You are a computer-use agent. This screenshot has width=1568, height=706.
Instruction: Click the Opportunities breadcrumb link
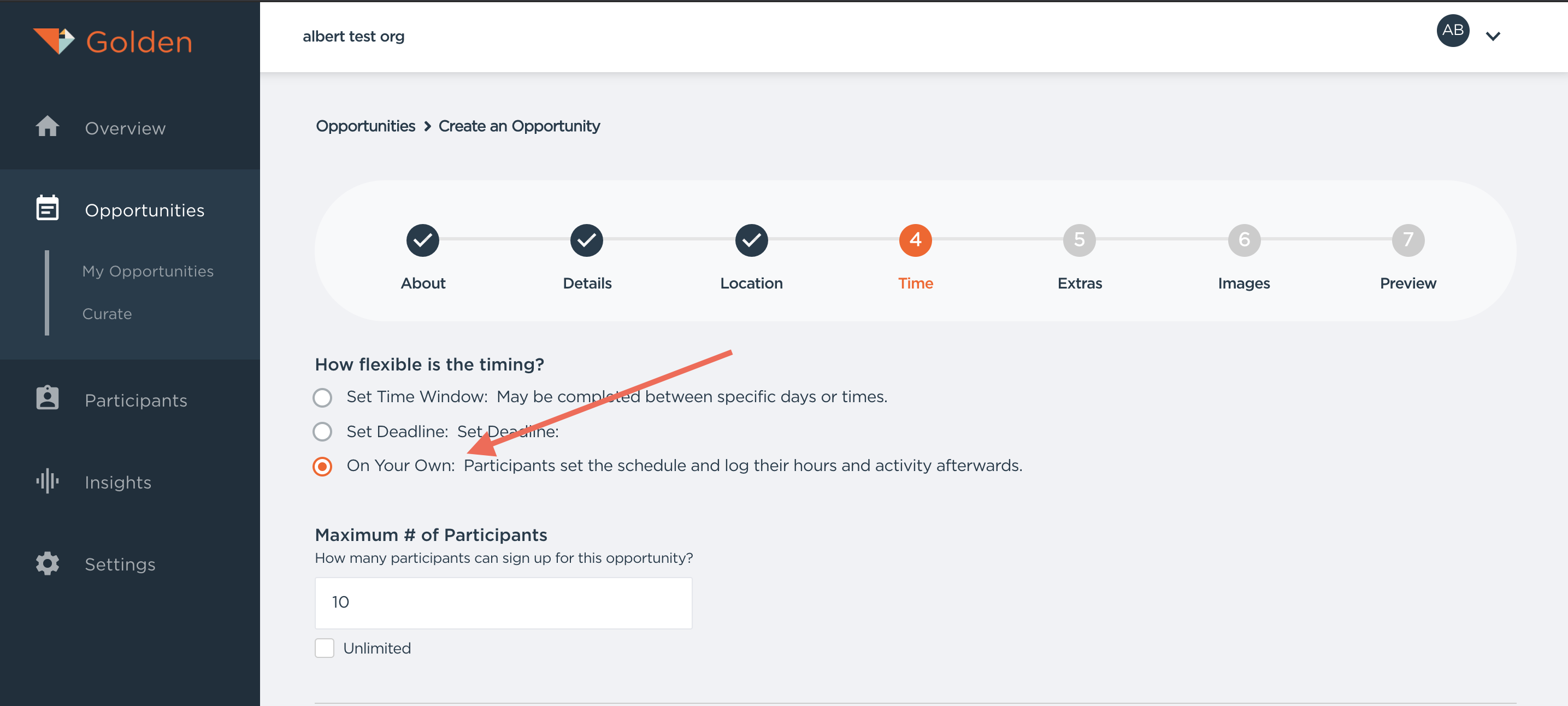(365, 126)
